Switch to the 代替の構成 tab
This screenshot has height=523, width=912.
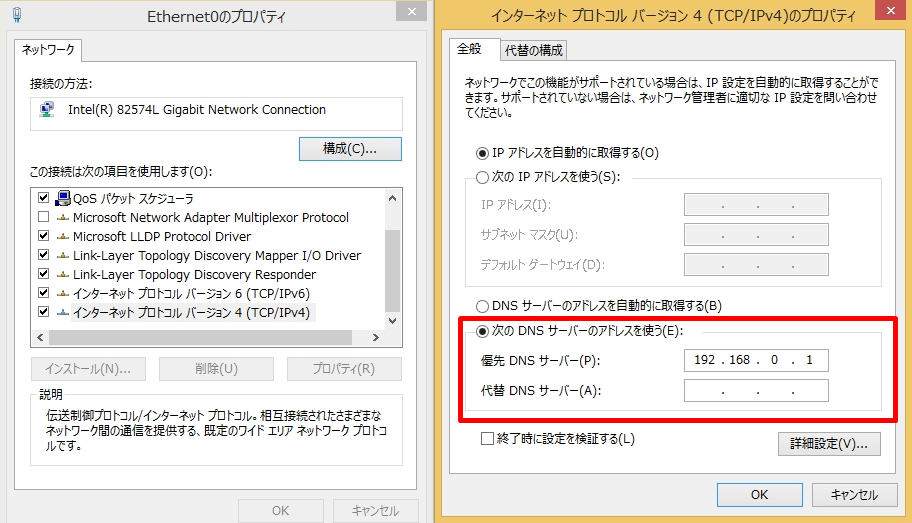coord(533,51)
